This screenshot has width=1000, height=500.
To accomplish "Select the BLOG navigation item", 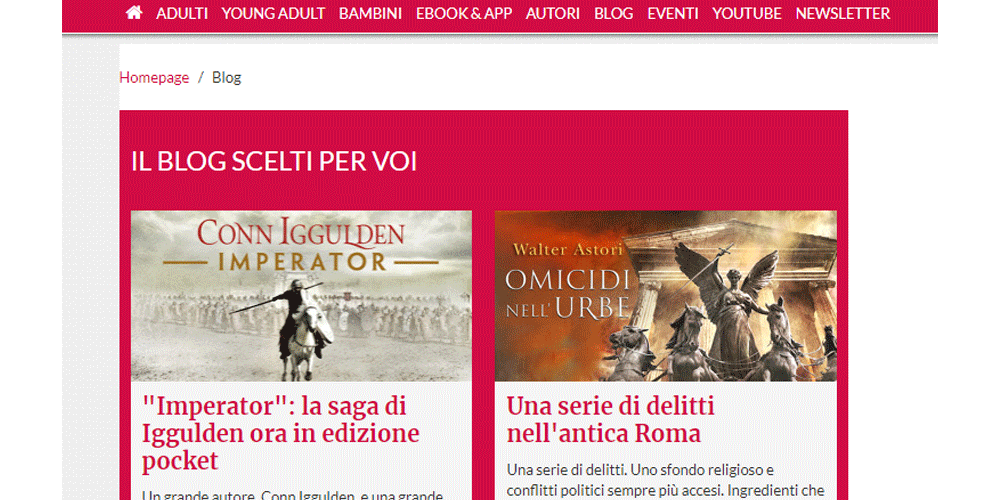I will tap(614, 13).
